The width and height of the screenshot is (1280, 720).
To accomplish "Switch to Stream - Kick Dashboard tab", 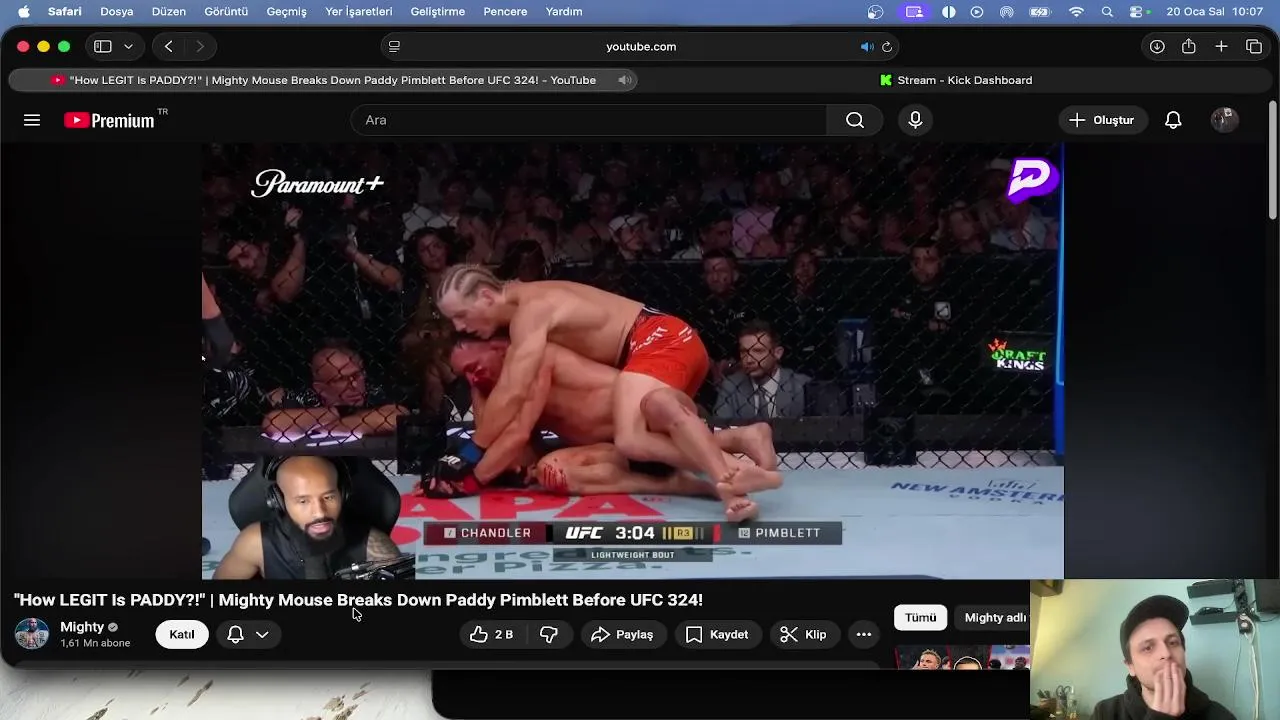I will click(955, 80).
